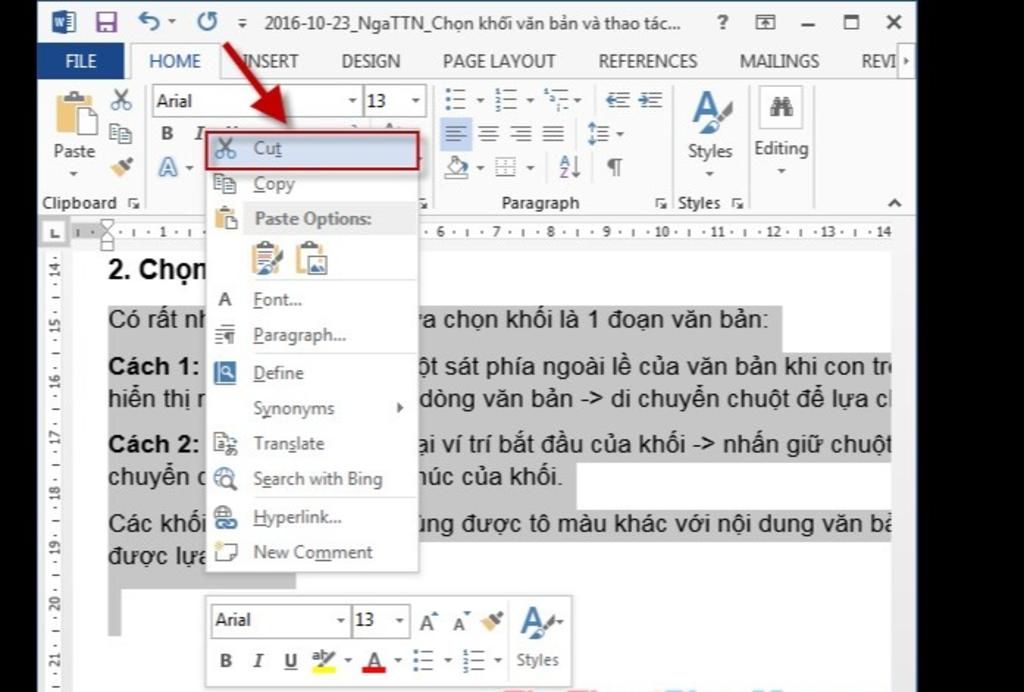The height and width of the screenshot is (692, 1024).
Task: Click the Save icon in the title bar
Action: [106, 23]
